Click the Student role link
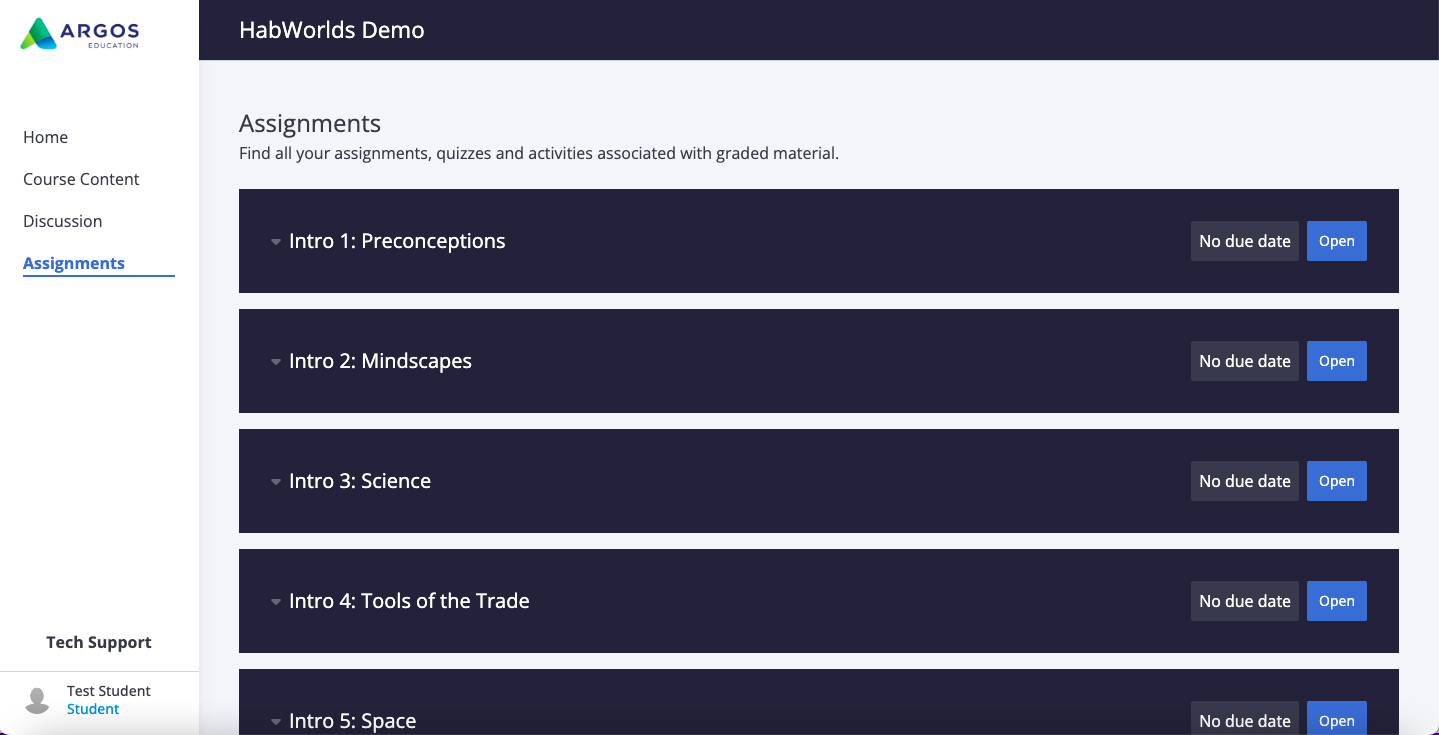Image resolution: width=1439 pixels, height=735 pixels. coord(93,709)
